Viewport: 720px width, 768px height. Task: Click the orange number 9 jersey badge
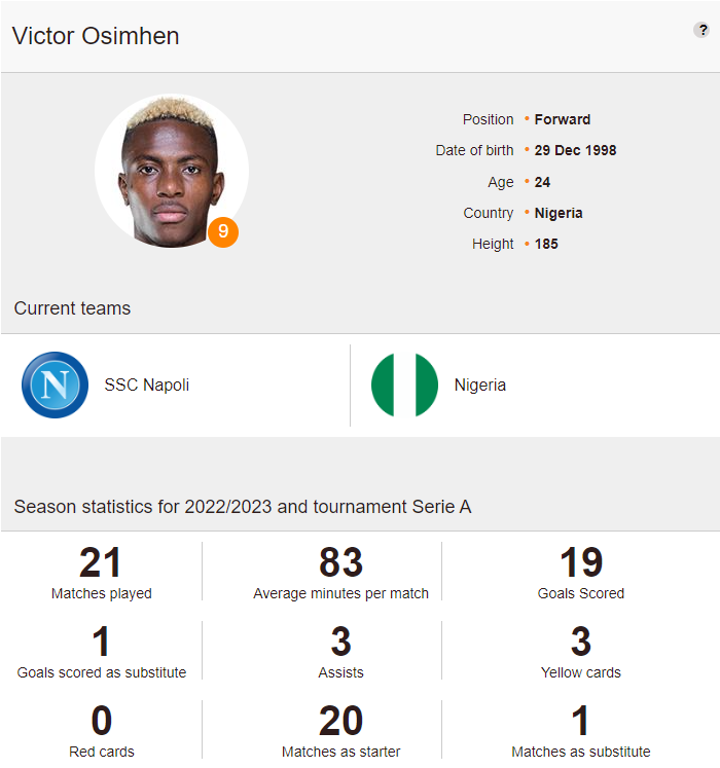(x=223, y=232)
